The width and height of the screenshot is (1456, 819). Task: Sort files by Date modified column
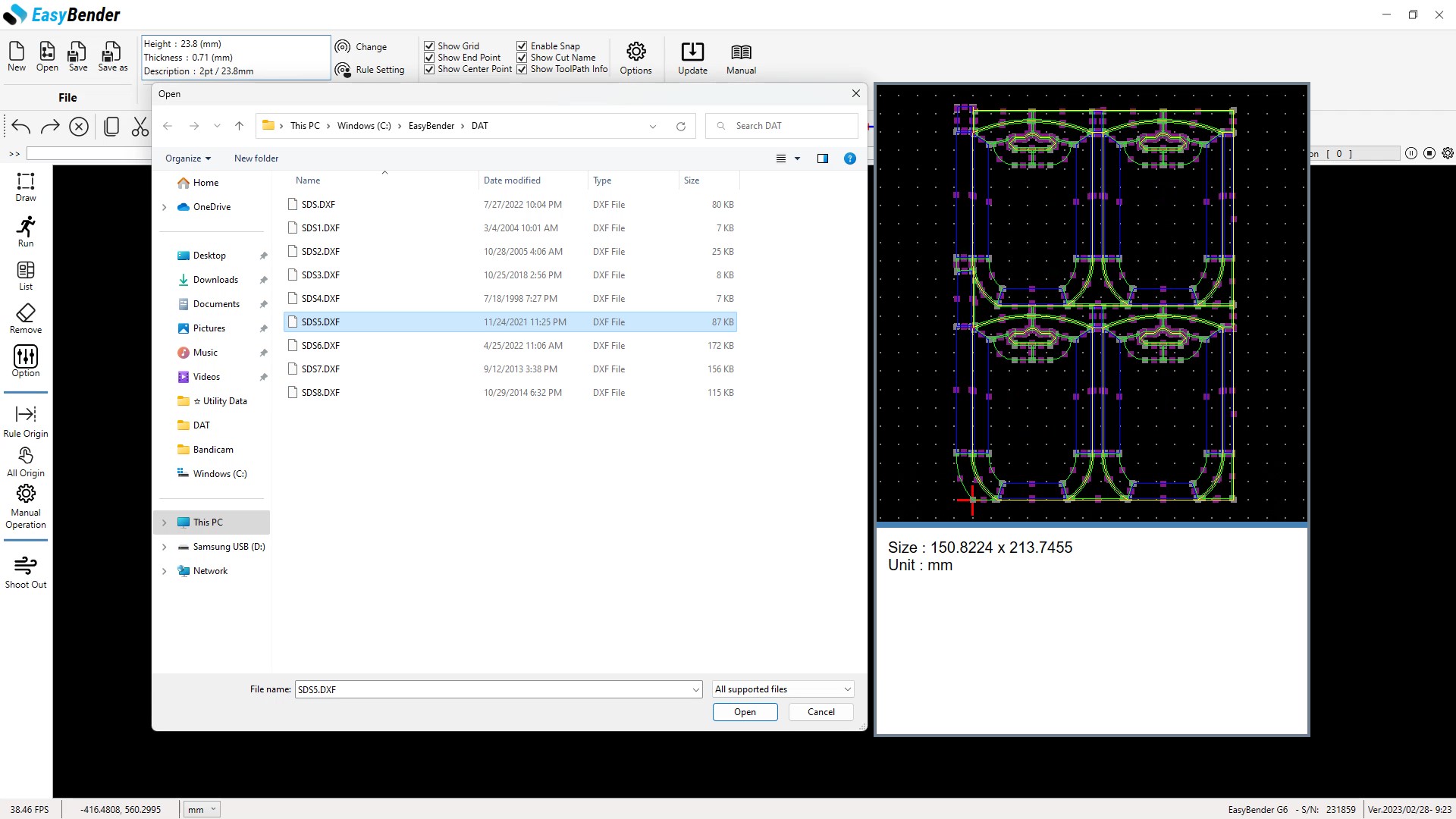512,180
